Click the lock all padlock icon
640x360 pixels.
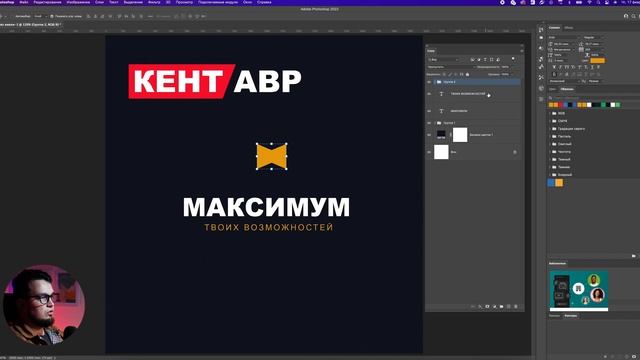(x=468, y=74)
